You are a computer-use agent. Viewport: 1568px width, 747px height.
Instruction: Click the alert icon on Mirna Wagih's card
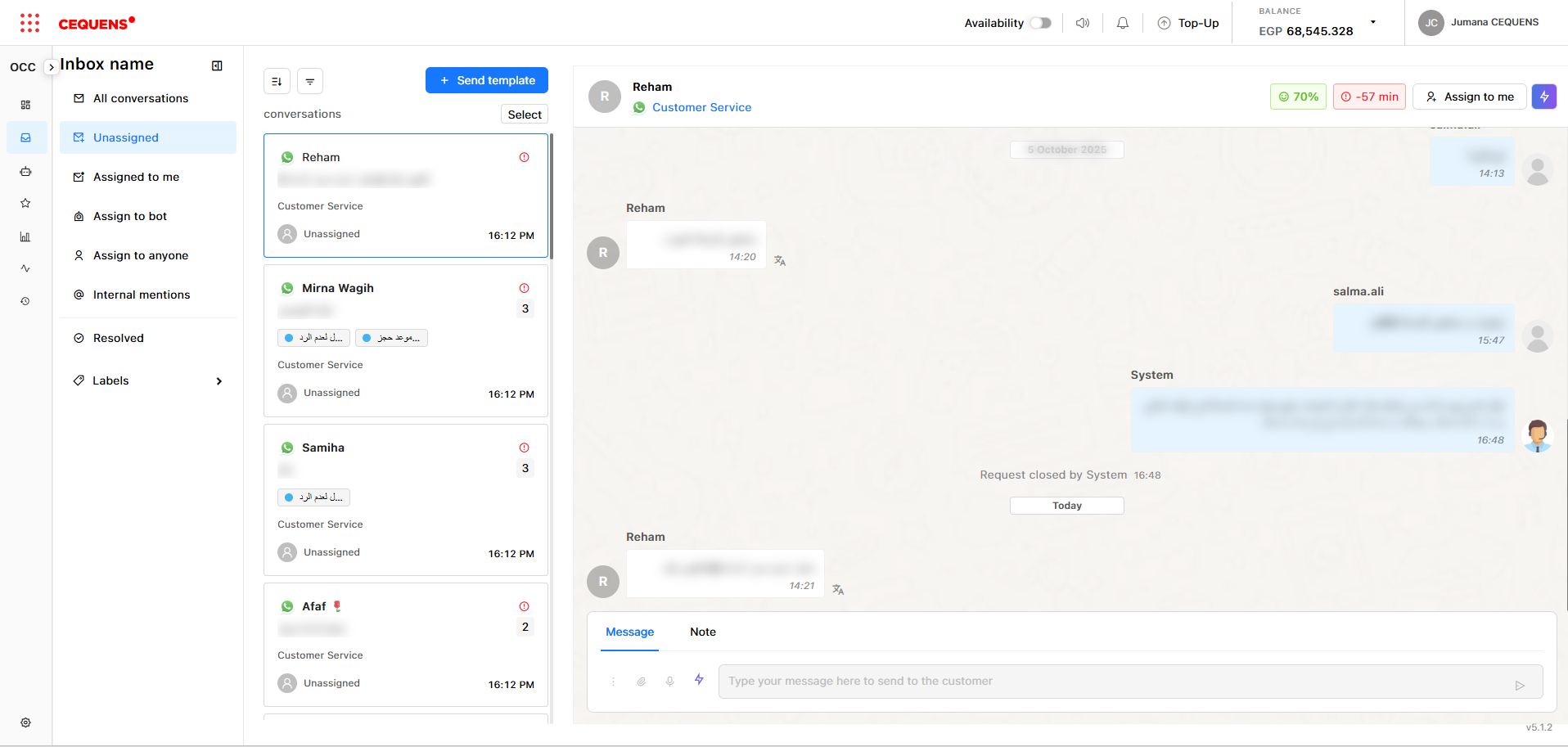(x=525, y=288)
